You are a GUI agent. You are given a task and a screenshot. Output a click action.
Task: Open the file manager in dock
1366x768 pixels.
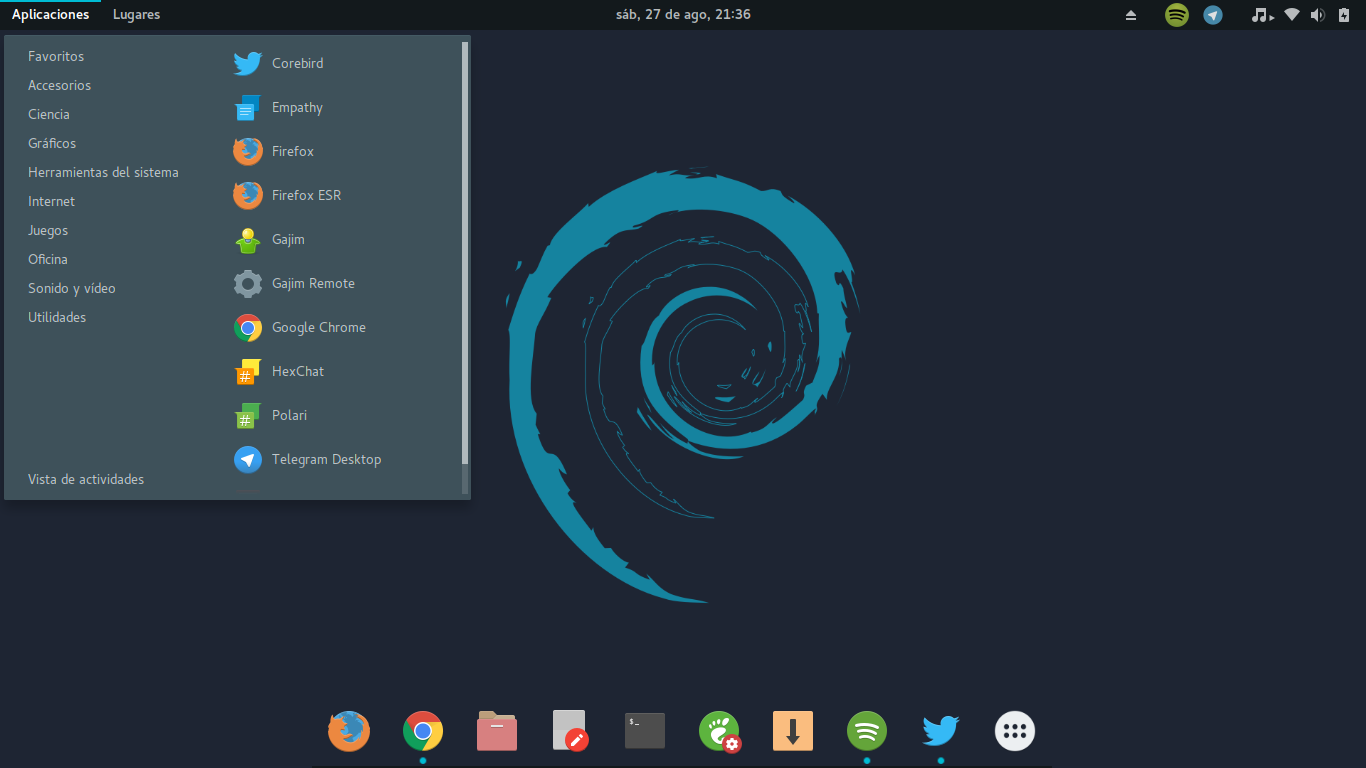[497, 731]
